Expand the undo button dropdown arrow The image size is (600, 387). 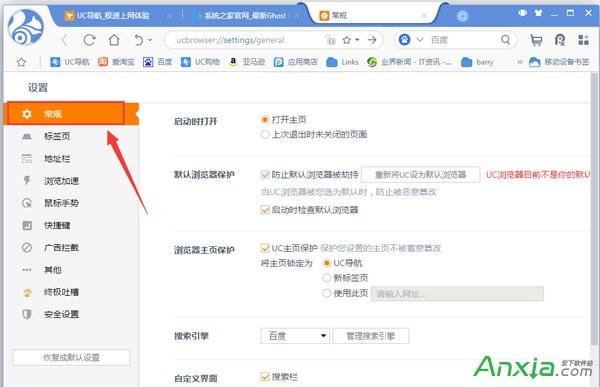(150, 40)
